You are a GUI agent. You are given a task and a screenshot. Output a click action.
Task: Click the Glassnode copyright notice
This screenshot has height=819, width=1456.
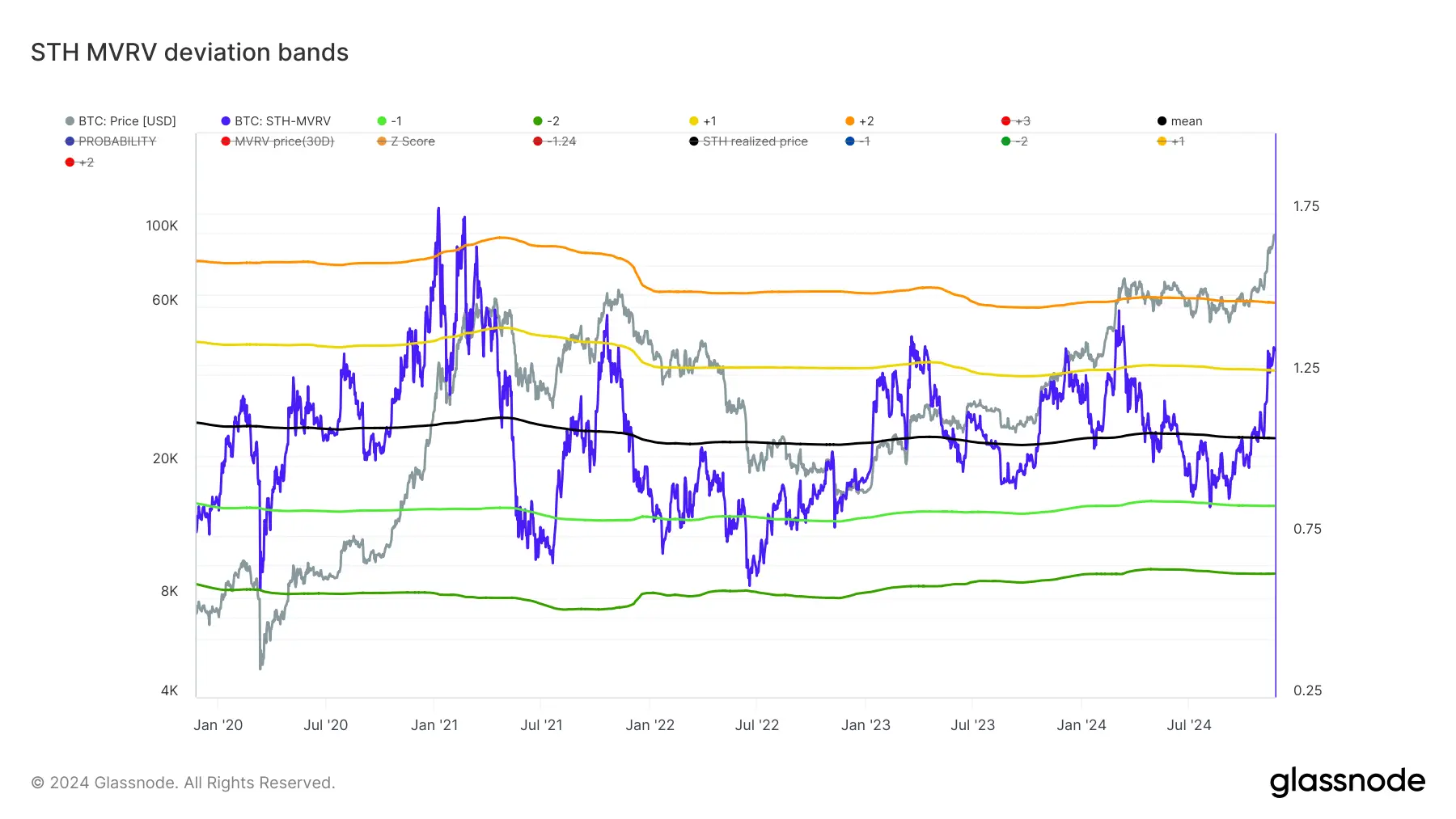[183, 783]
